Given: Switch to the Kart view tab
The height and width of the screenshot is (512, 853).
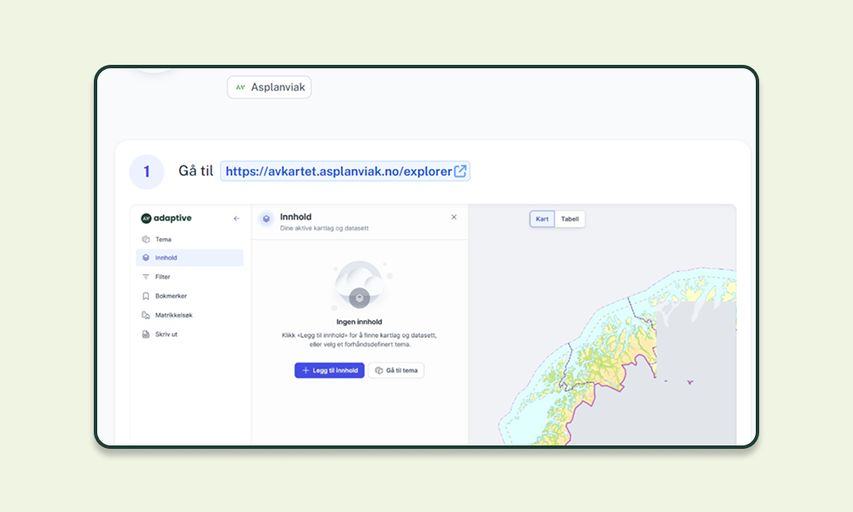Looking at the screenshot, I should (542, 219).
